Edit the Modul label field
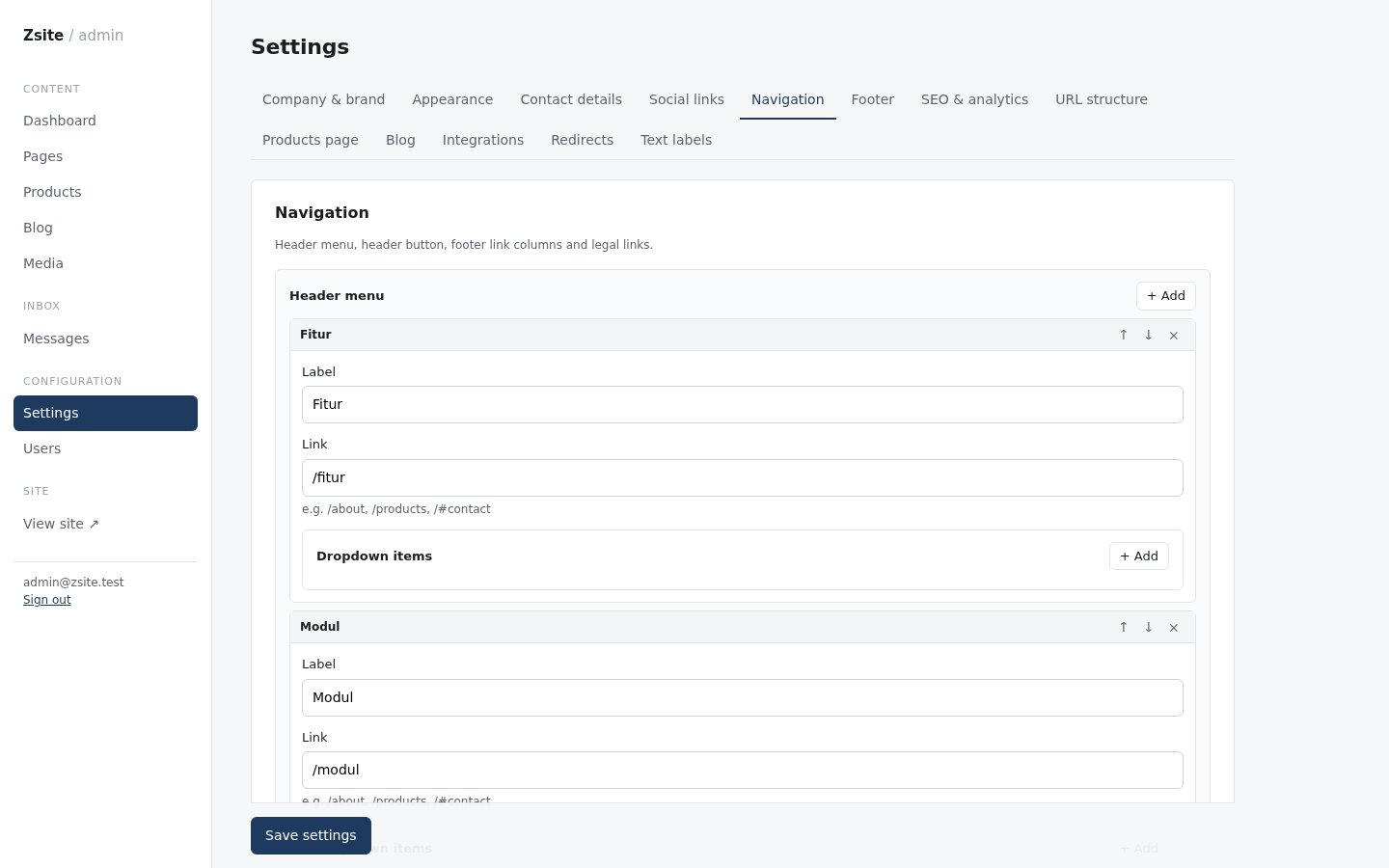The width and height of the screenshot is (1389, 868). [743, 697]
